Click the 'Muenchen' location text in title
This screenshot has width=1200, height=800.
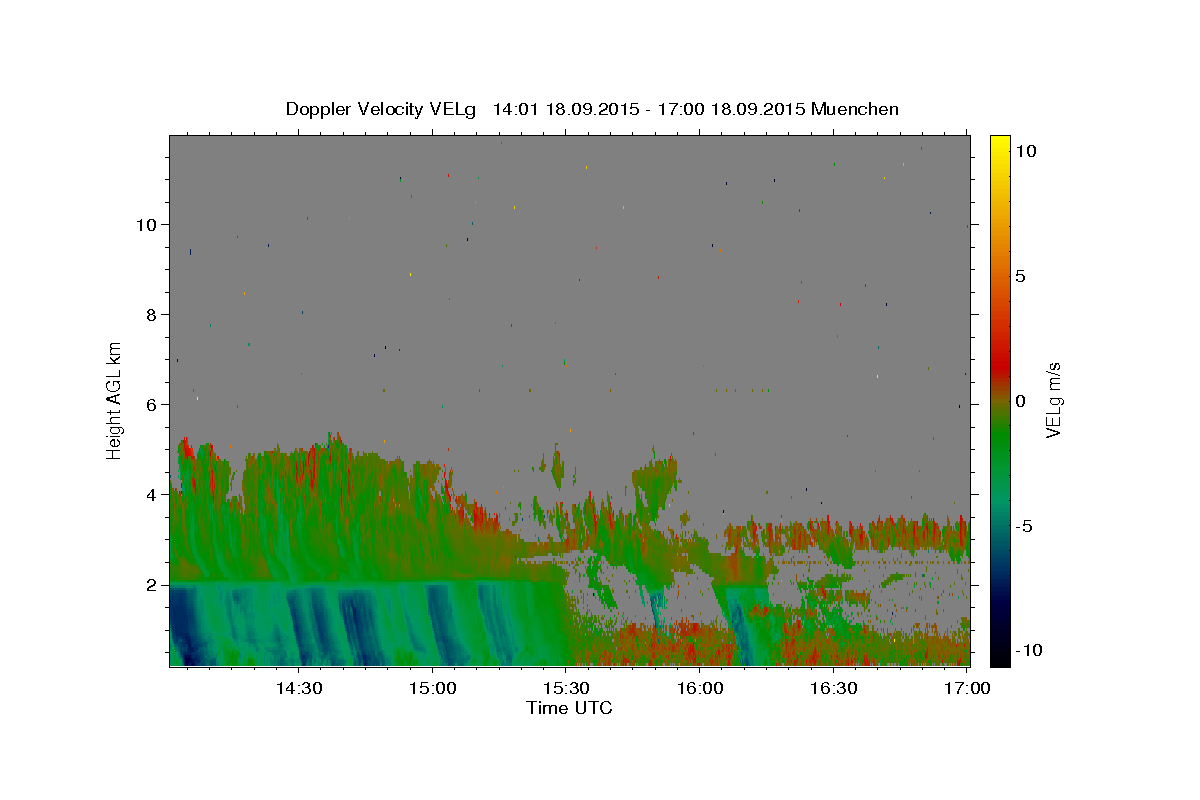coord(855,109)
